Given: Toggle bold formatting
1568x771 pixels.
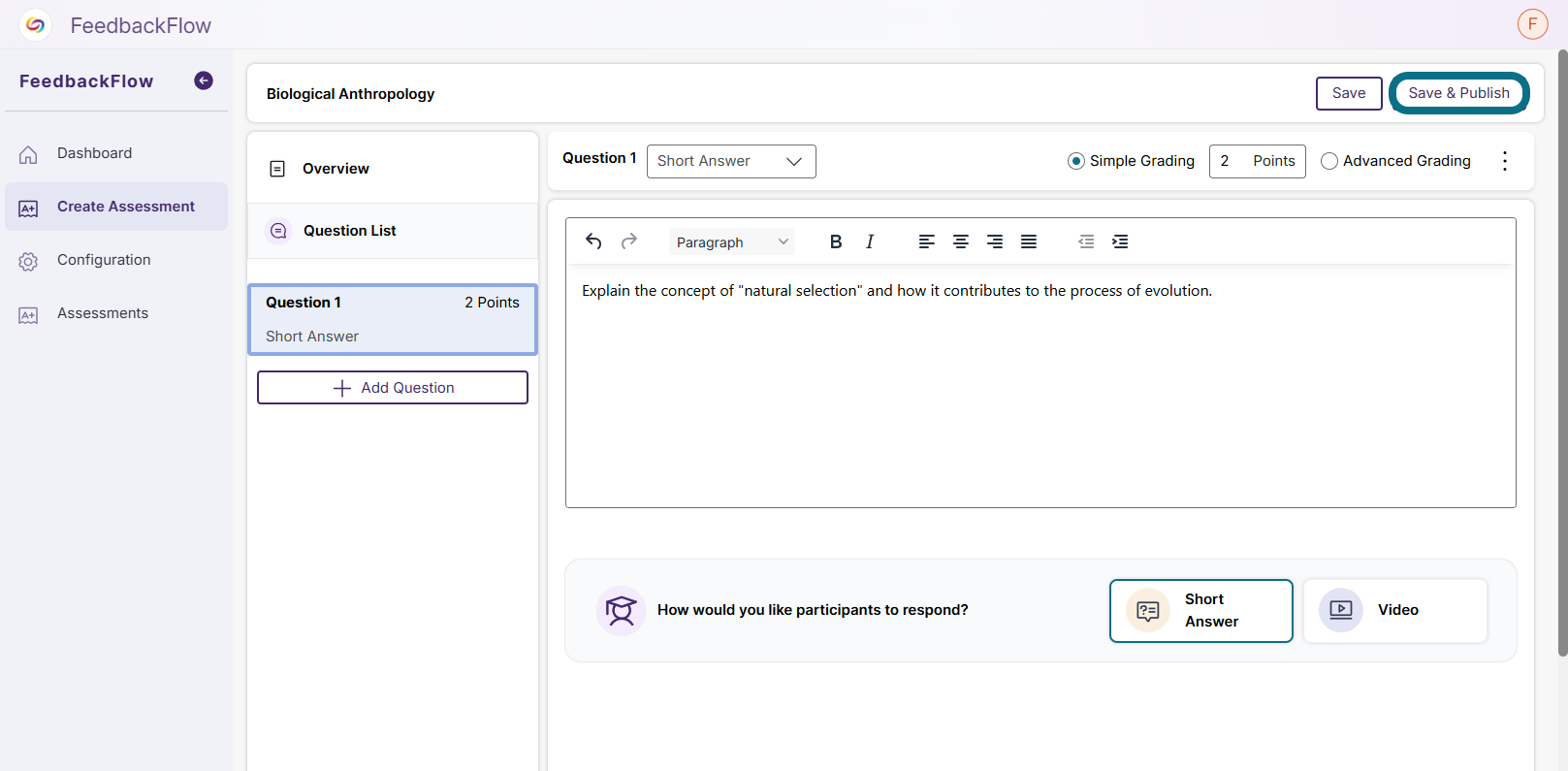Looking at the screenshot, I should click(x=836, y=241).
